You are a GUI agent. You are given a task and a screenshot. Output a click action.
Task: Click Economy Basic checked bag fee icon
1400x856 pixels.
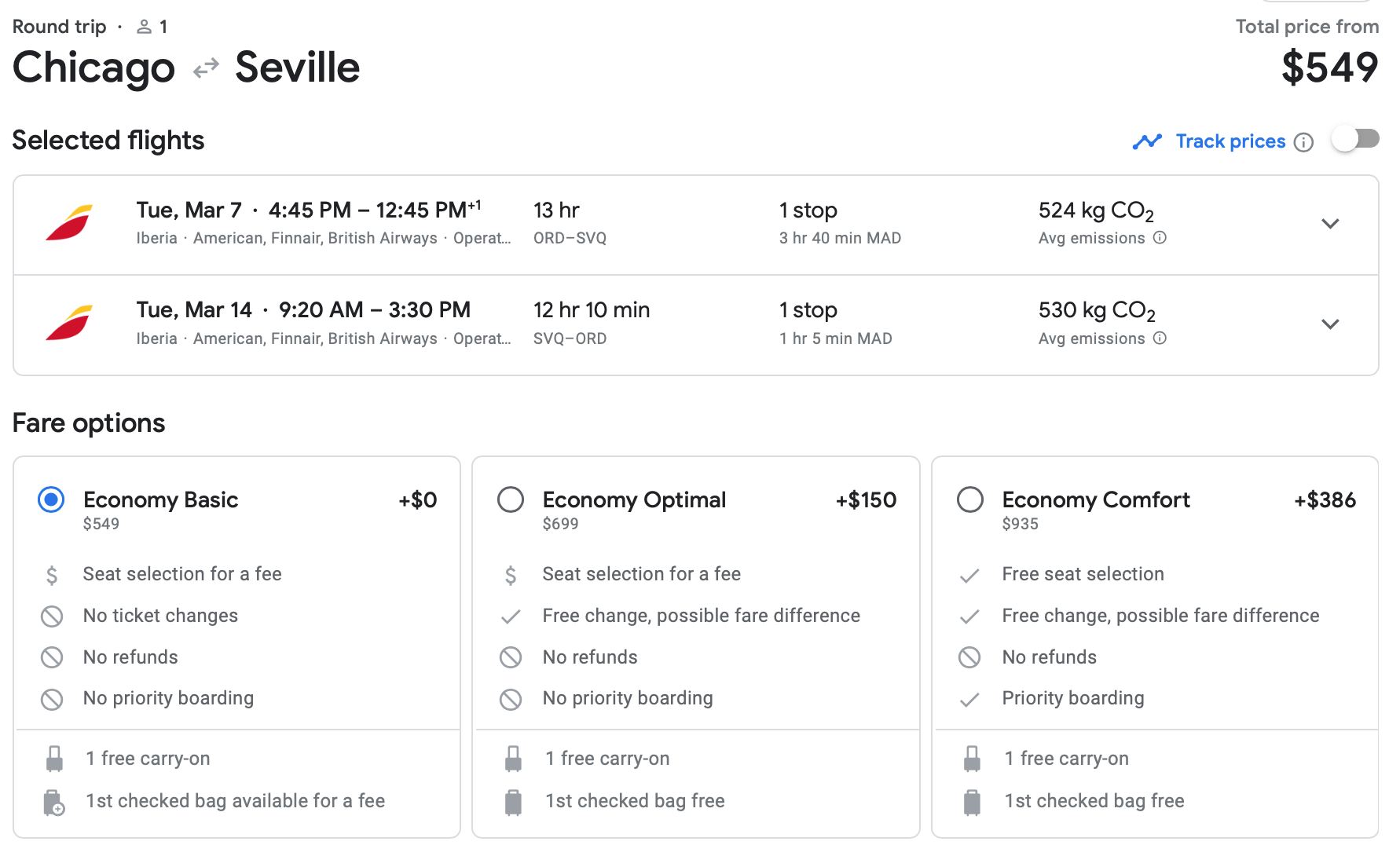click(x=53, y=803)
